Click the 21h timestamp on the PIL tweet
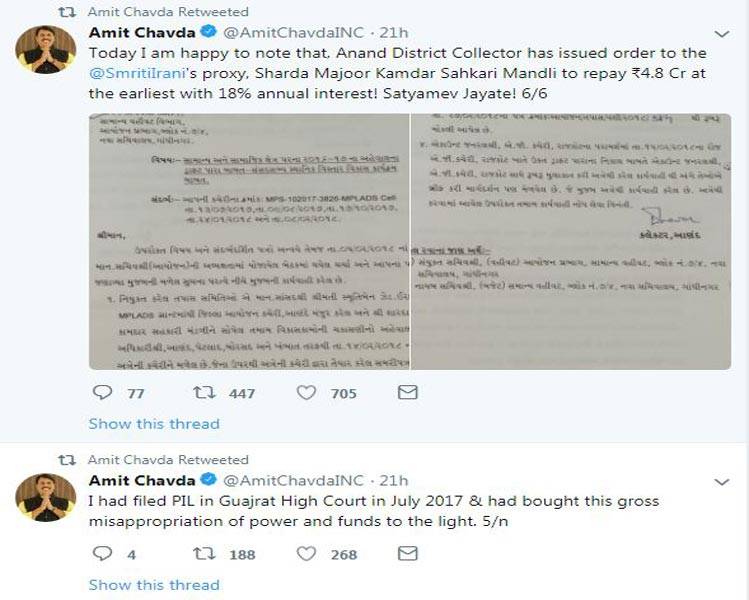This screenshot has height=600, width=749. tap(395, 481)
